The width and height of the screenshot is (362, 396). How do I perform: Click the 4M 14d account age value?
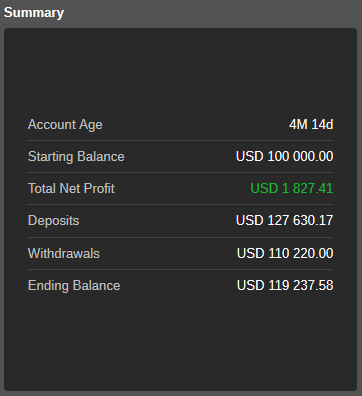(x=311, y=124)
